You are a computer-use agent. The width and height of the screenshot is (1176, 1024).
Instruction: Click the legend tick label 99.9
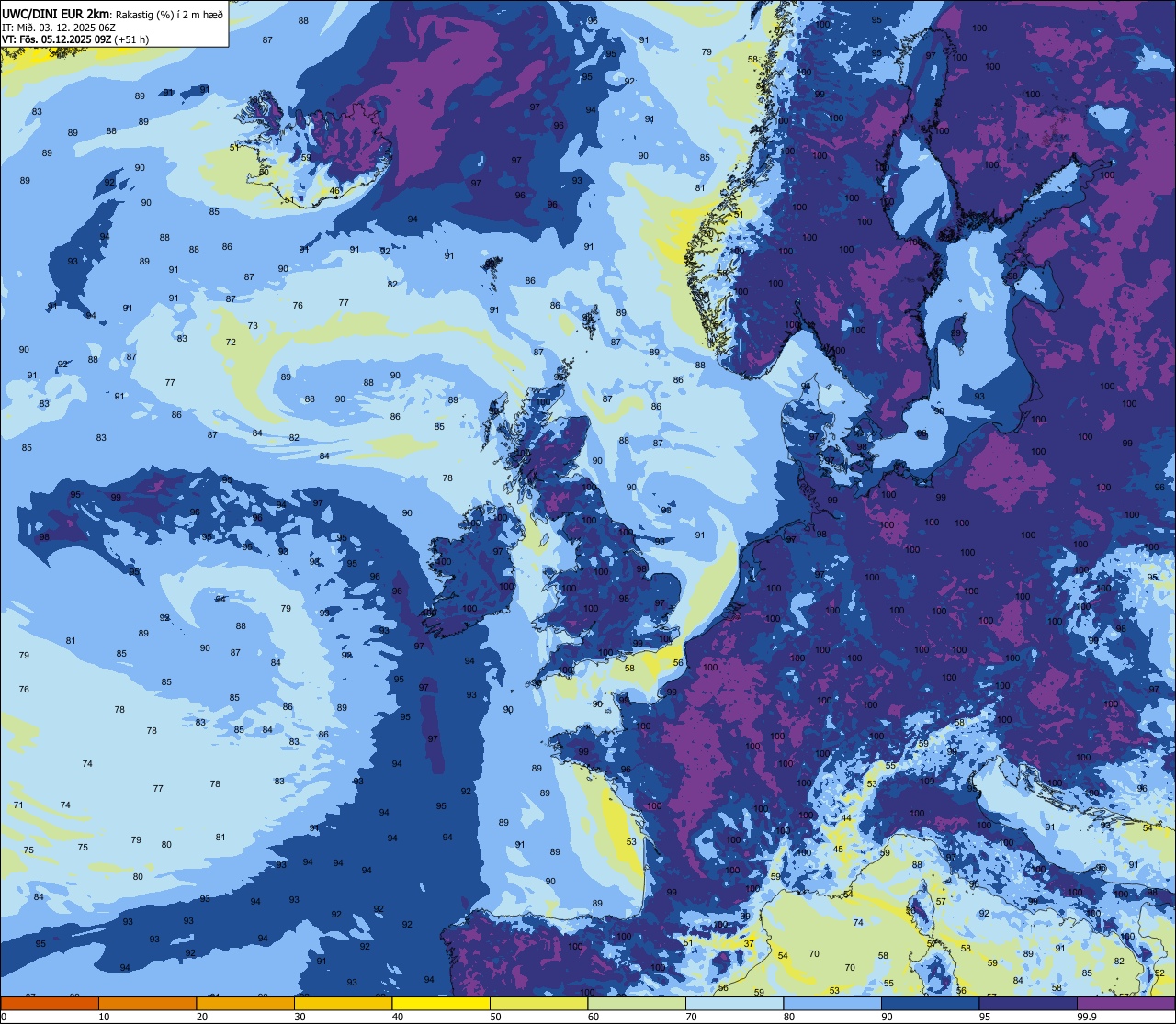[1088, 1017]
